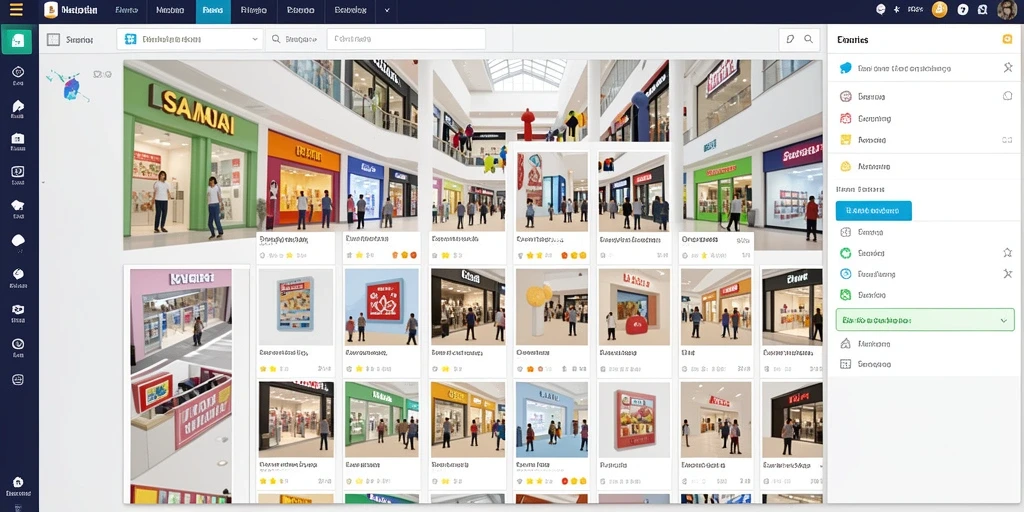Select the last boxed sidebar icon

pyautogui.click(x=18, y=379)
